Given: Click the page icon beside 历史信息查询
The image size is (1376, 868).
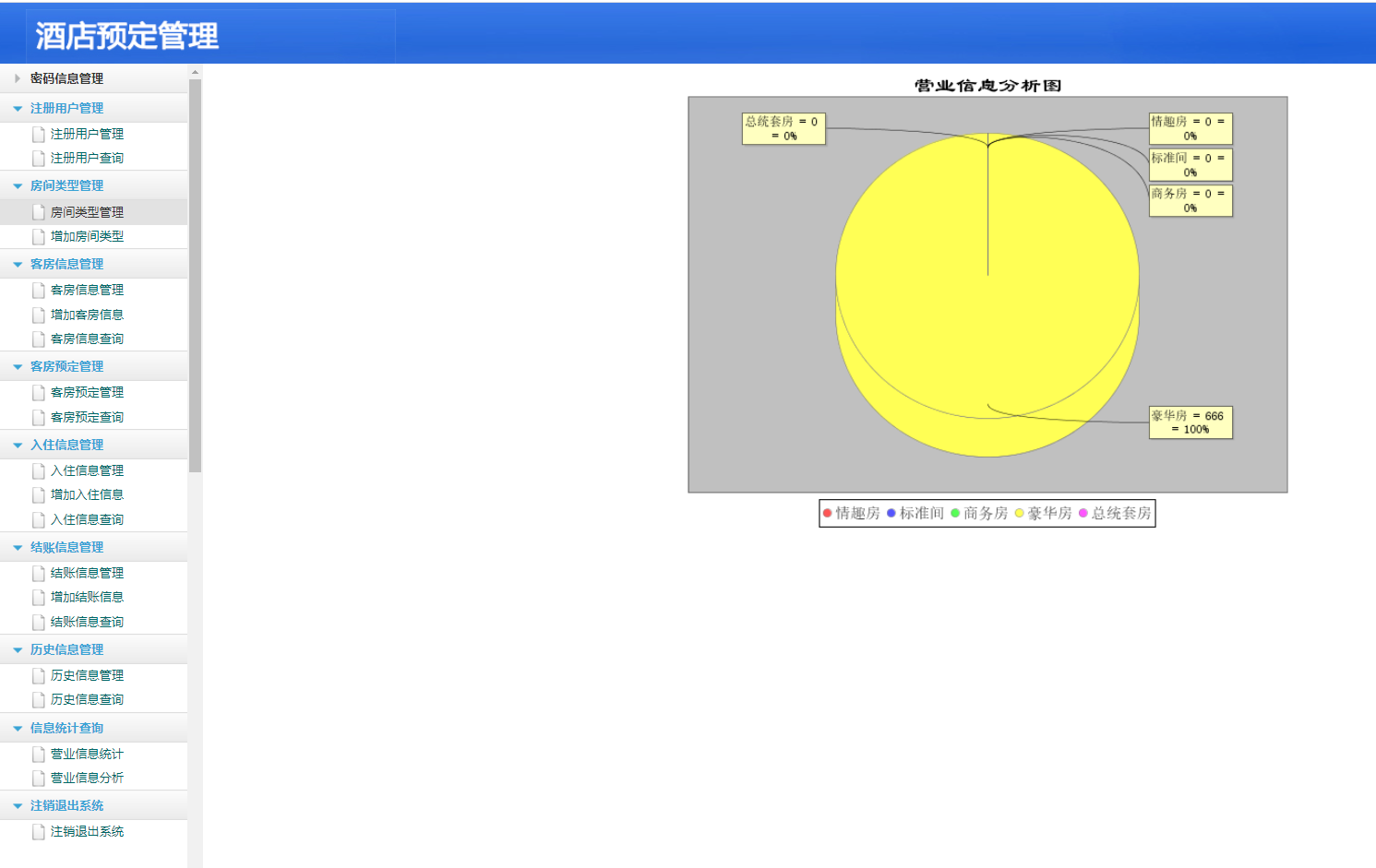Looking at the screenshot, I should coord(39,700).
